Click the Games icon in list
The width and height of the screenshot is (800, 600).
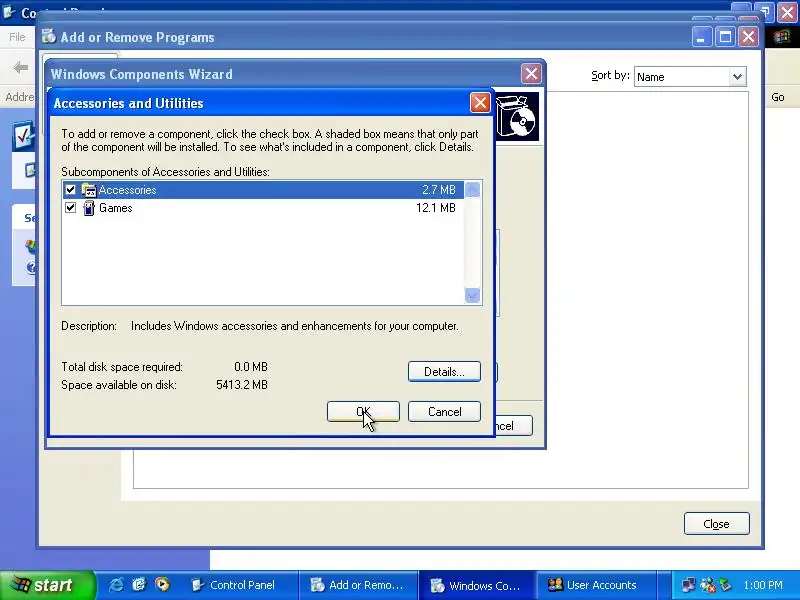[x=89, y=208]
